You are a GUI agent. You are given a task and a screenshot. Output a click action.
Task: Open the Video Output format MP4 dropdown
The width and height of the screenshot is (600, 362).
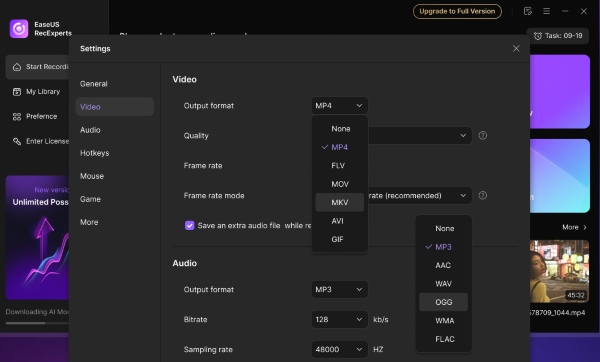[339, 106]
